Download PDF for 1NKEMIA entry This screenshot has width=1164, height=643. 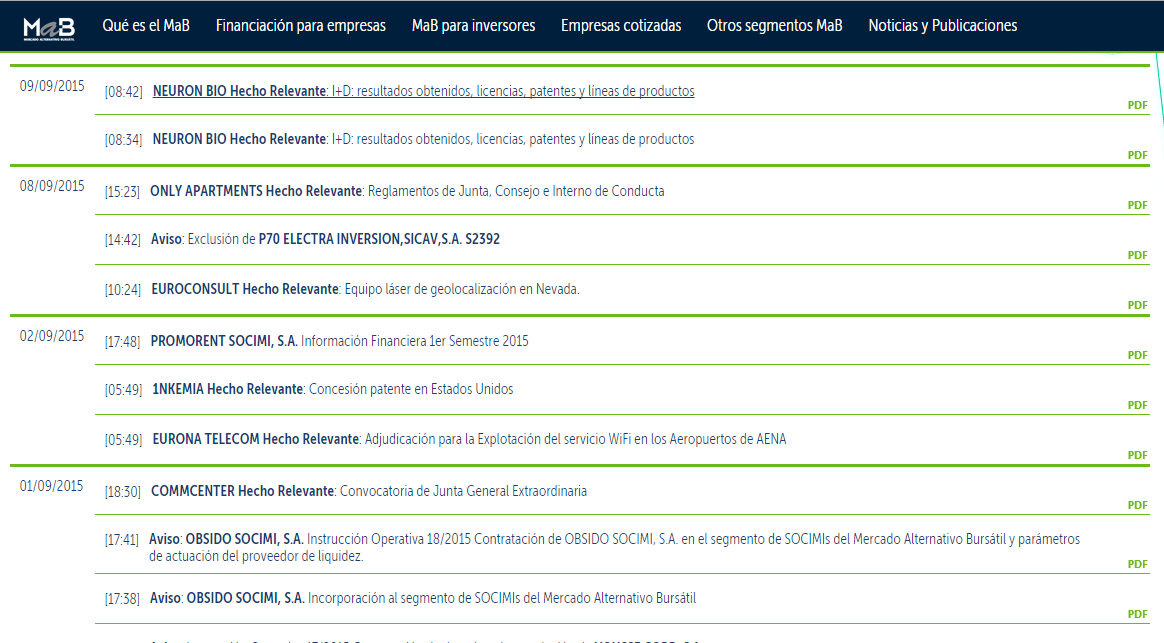(1137, 405)
